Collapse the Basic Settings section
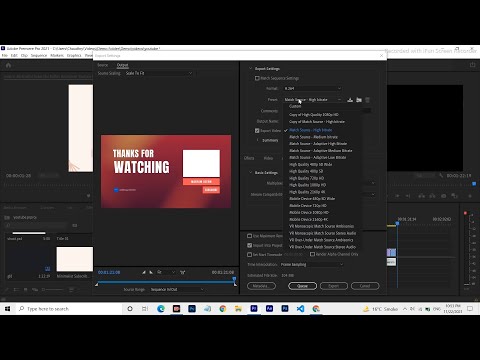Image resolution: width=480 pixels, height=360 pixels. click(250, 172)
